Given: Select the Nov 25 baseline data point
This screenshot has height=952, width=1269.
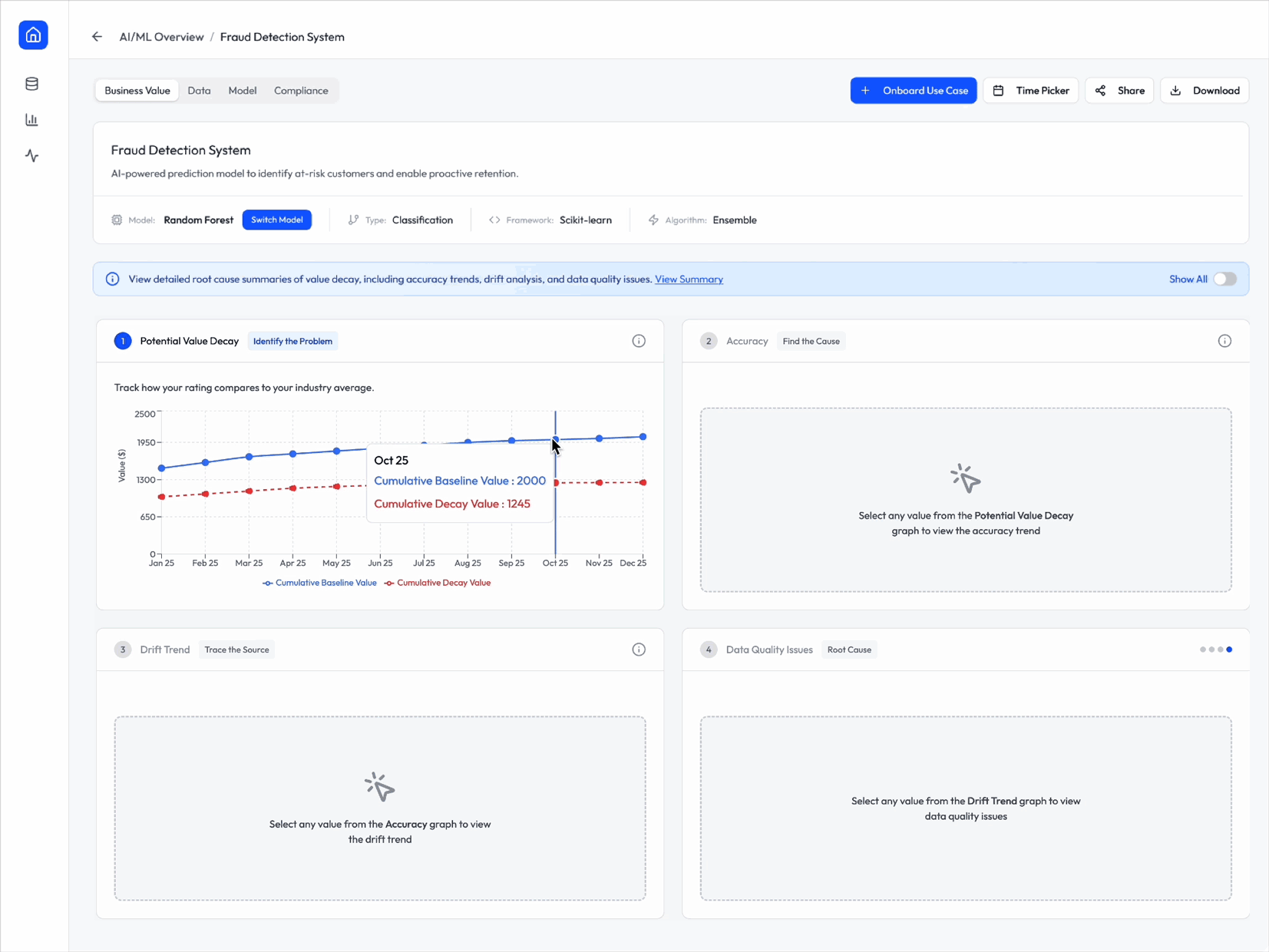Looking at the screenshot, I should [x=600, y=438].
